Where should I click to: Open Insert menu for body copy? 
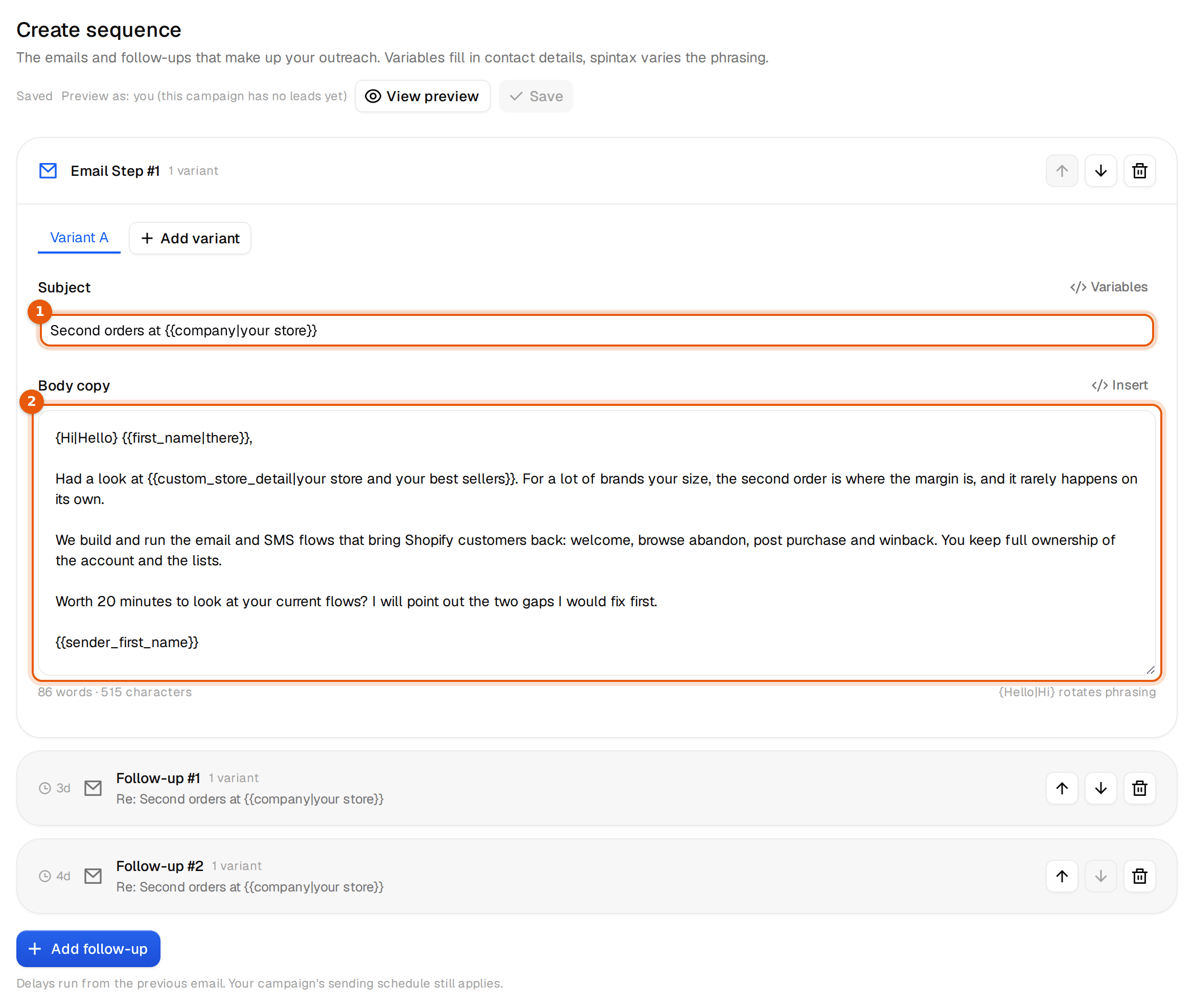pos(1119,385)
